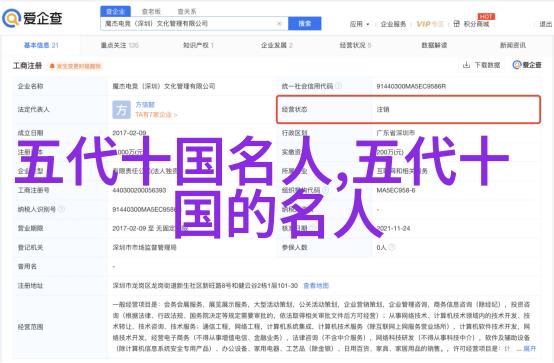This screenshot has width=554, height=363.
Task: Select the 注册地址 address text
Action: click(x=205, y=286)
